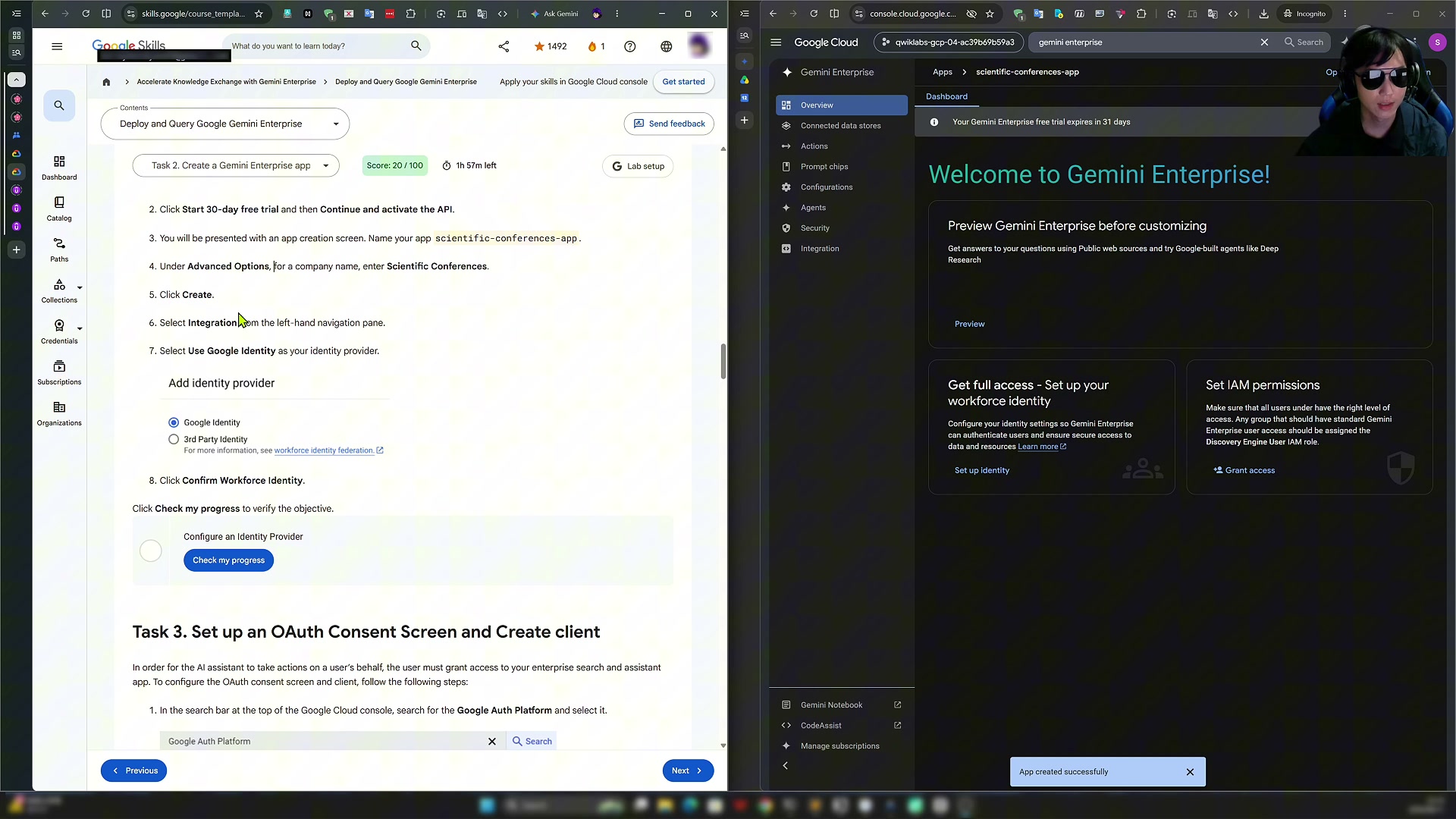Go to Previous lab page

134,770
